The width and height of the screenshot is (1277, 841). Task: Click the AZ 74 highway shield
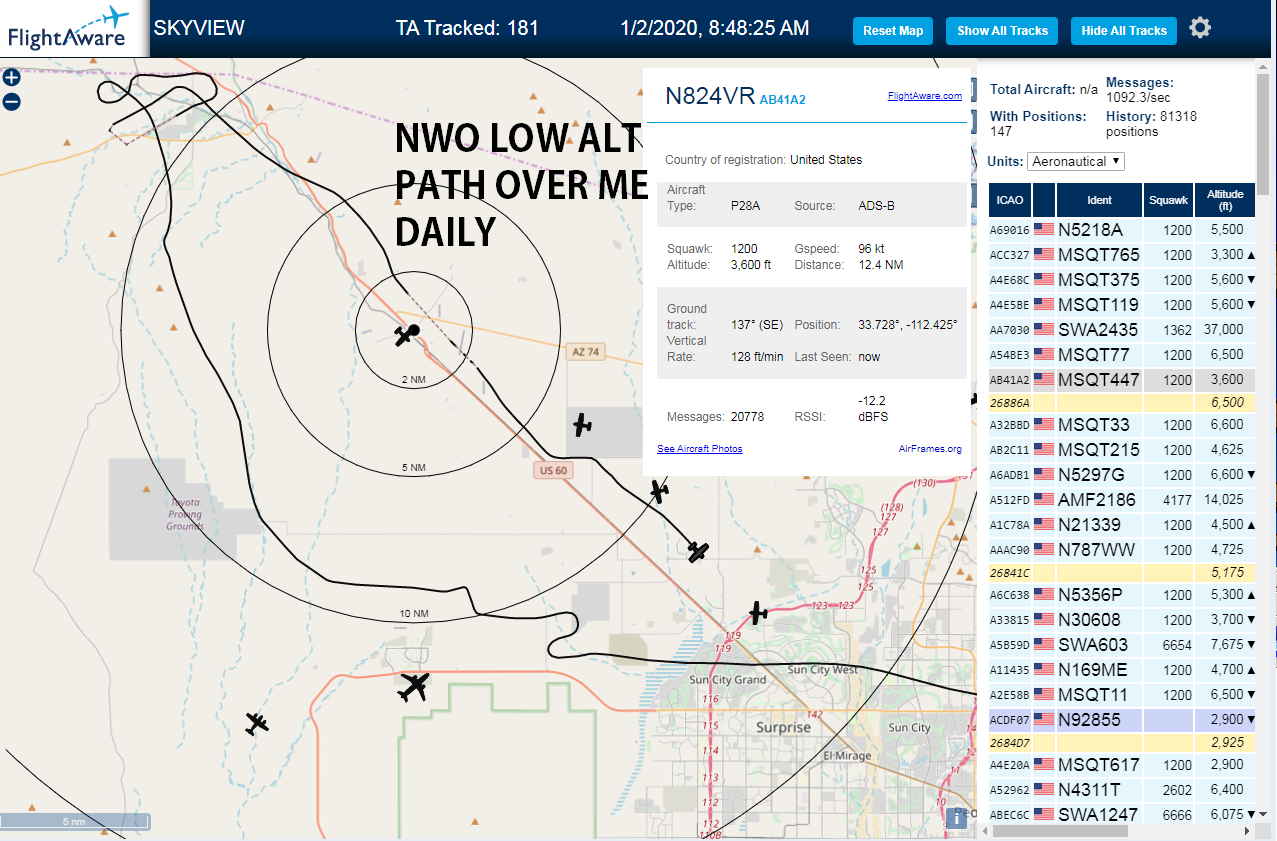point(586,352)
